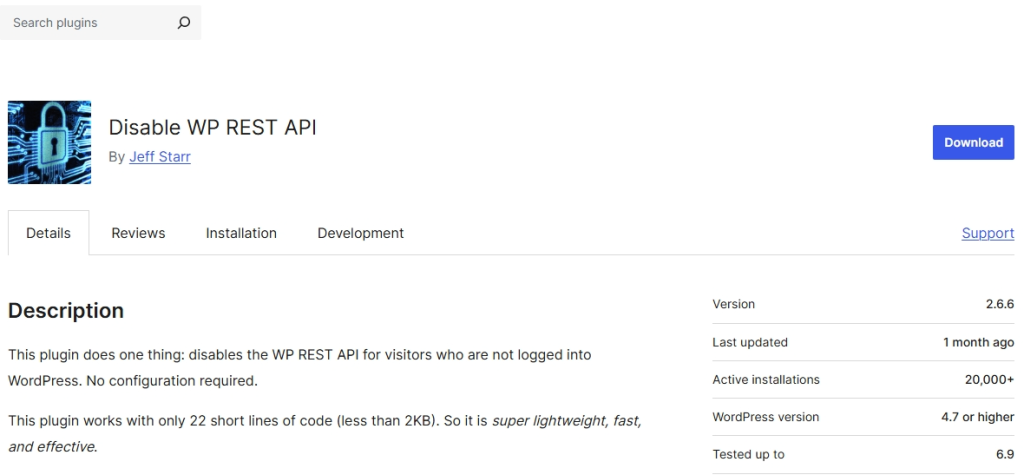This screenshot has width=1024, height=475.
Task: Click the 6.9 tested value
Action: click(x=1006, y=455)
